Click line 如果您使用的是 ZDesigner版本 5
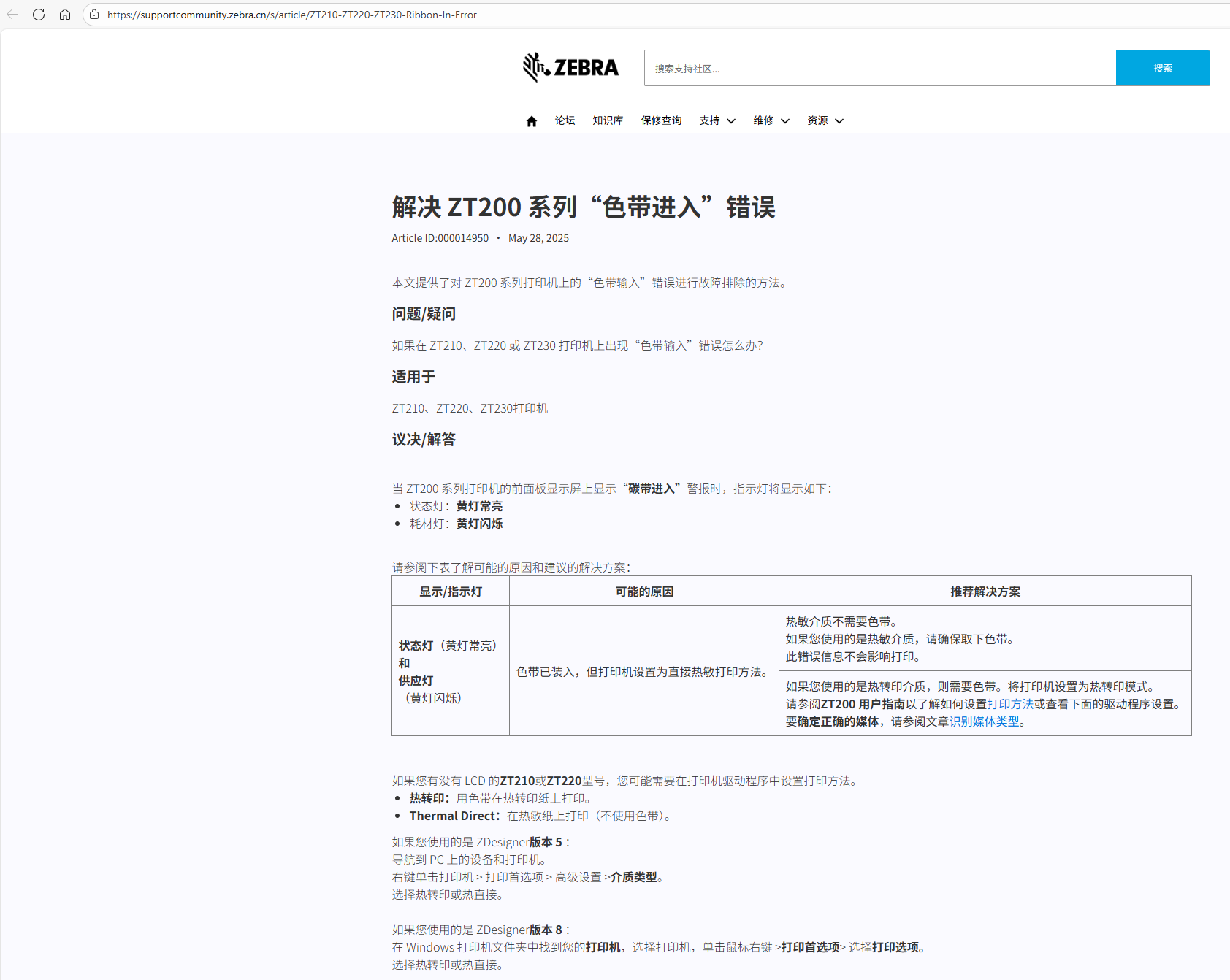 [481, 842]
